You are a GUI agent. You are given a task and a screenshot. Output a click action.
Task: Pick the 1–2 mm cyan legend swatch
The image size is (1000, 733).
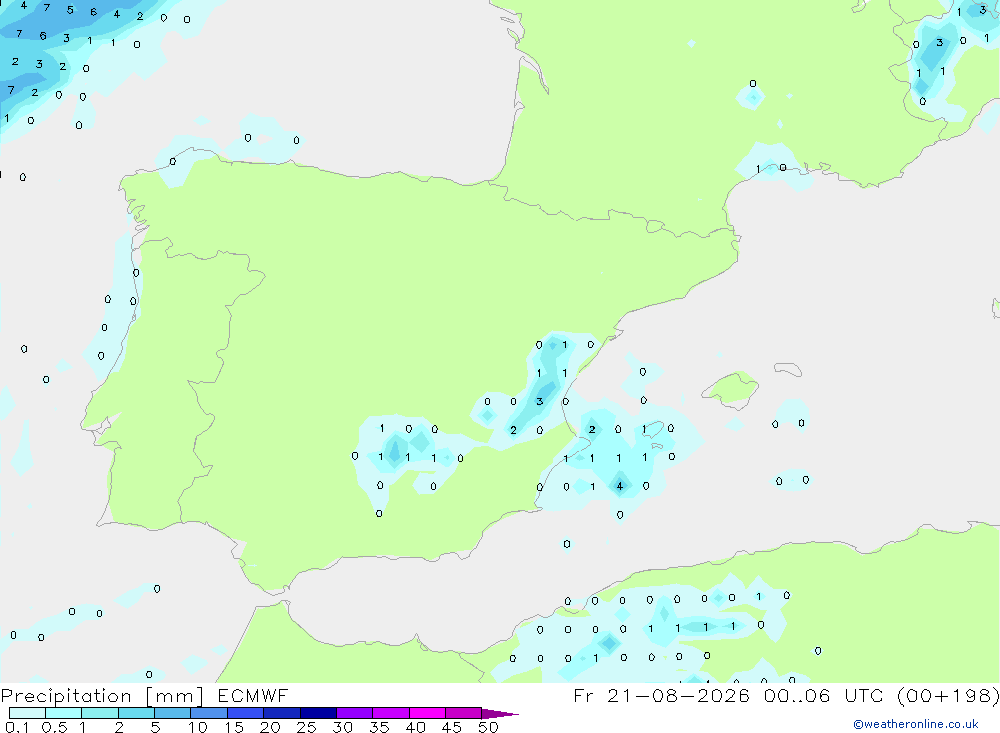[100, 713]
